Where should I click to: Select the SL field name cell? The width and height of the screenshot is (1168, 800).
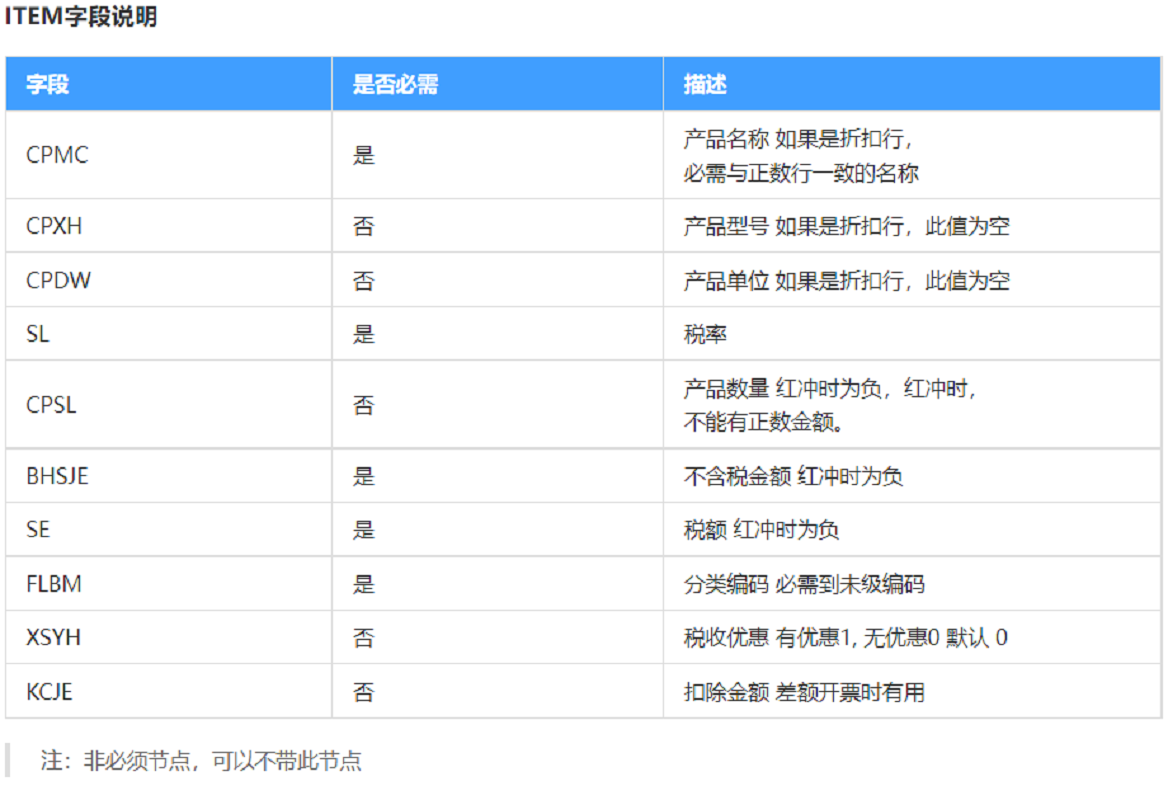click(x=37, y=334)
